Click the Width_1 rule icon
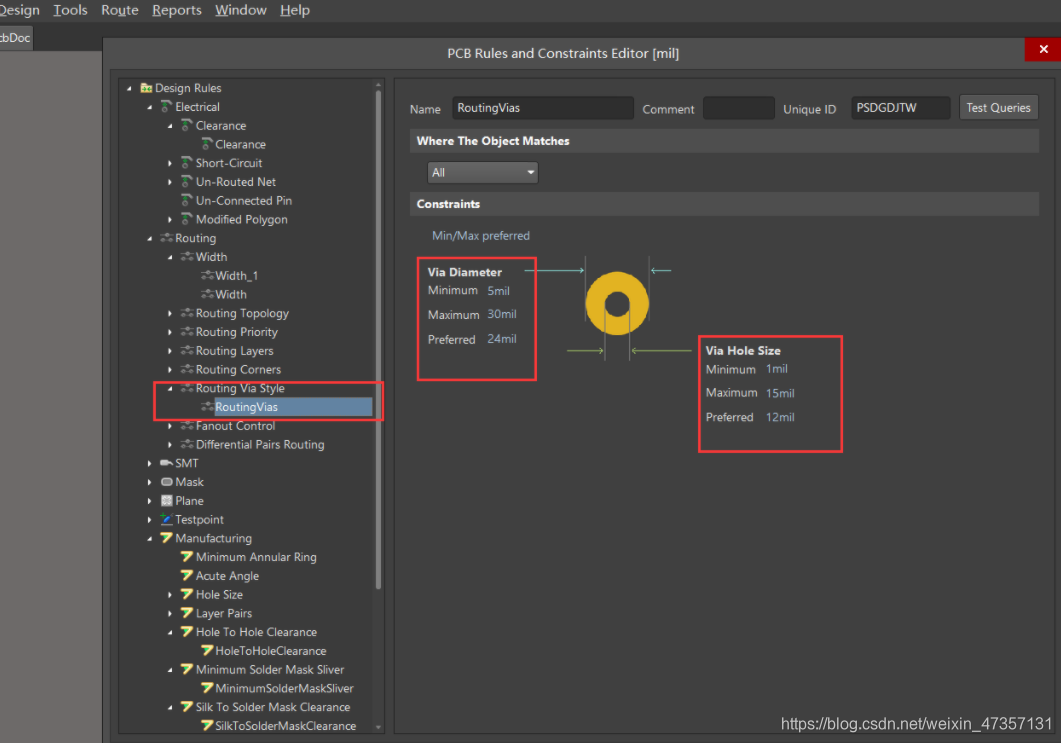1061x743 pixels. pos(207,275)
